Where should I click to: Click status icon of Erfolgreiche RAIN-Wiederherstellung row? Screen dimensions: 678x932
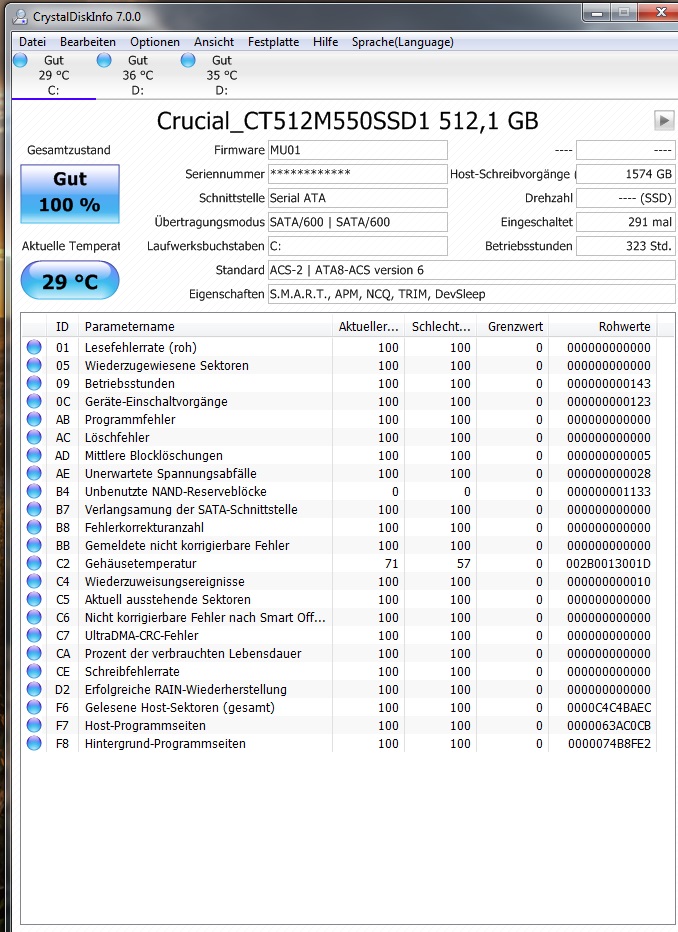pyautogui.click(x=34, y=689)
